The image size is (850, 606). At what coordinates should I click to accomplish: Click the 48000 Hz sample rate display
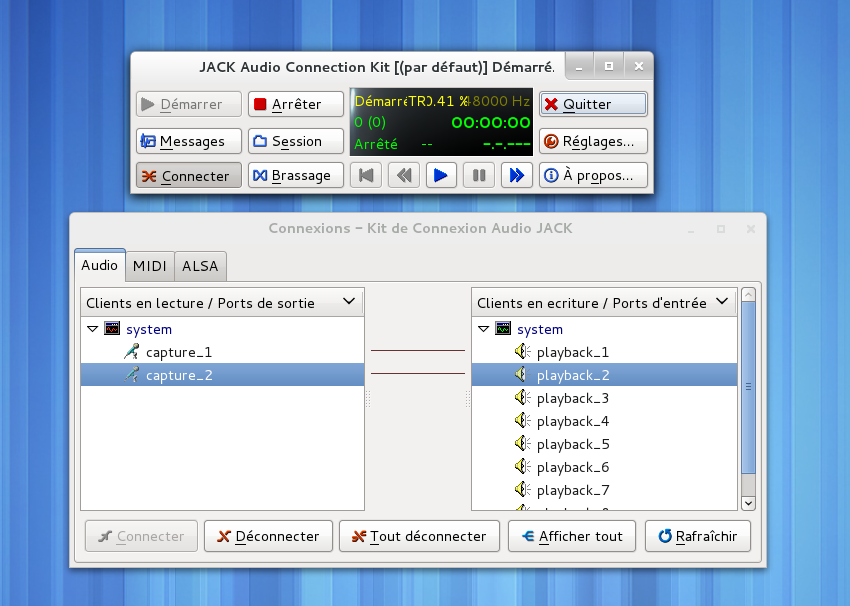pos(500,101)
